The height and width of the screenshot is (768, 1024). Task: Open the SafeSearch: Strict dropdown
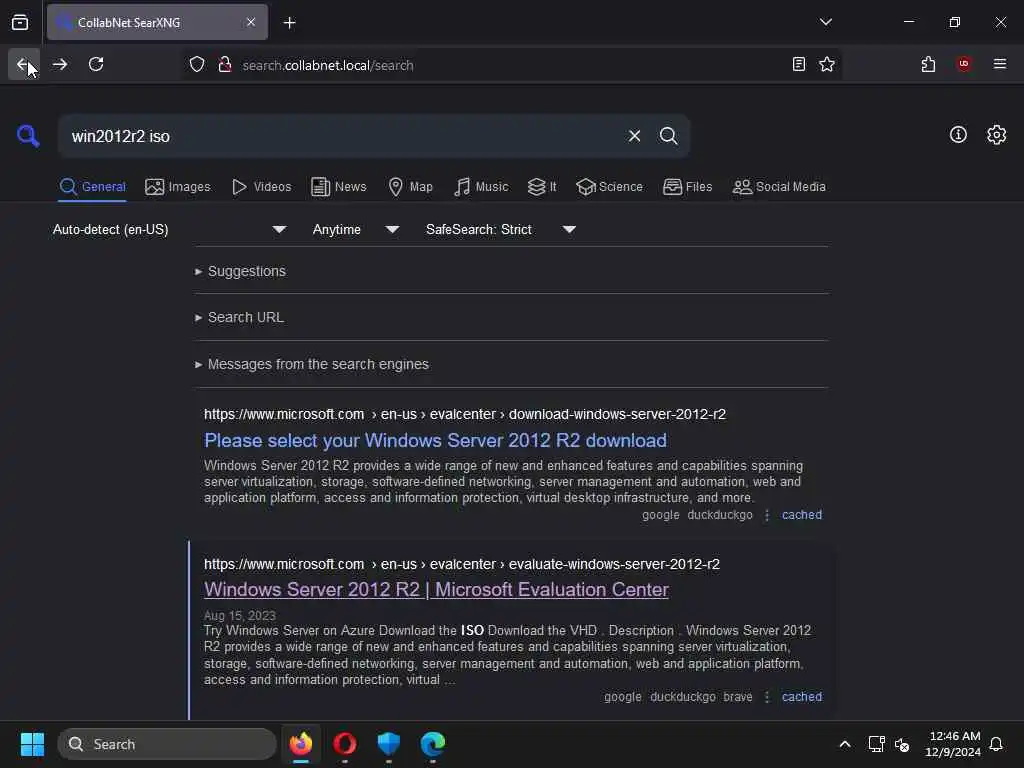pyautogui.click(x=500, y=229)
